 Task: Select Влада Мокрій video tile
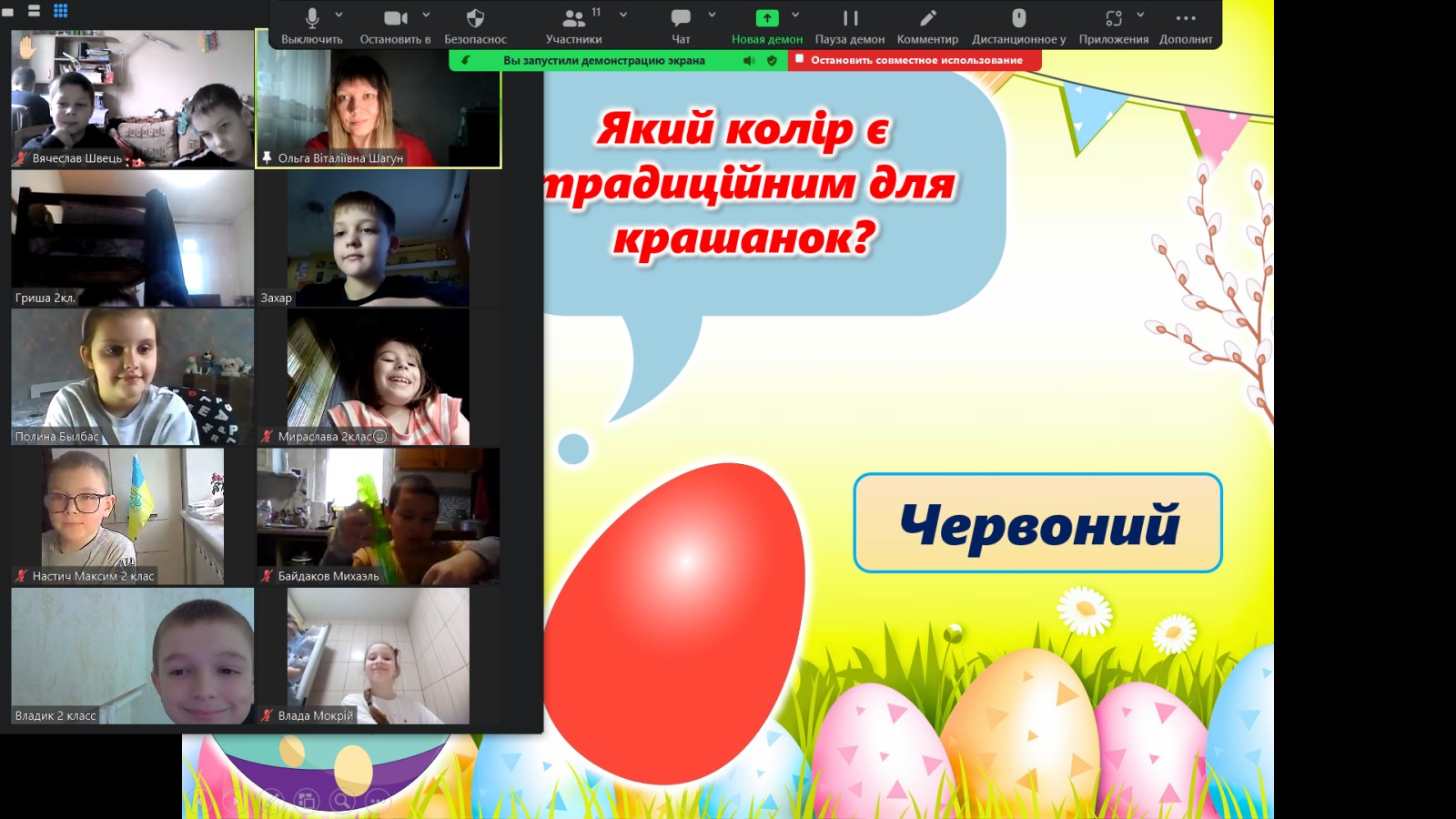pos(378,656)
